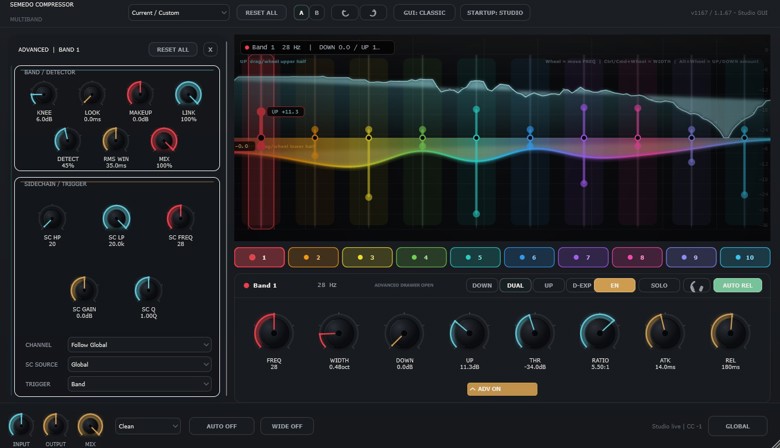This screenshot has height=448, width=780.
Task: Select band 3 tab
Action: tap(367, 258)
